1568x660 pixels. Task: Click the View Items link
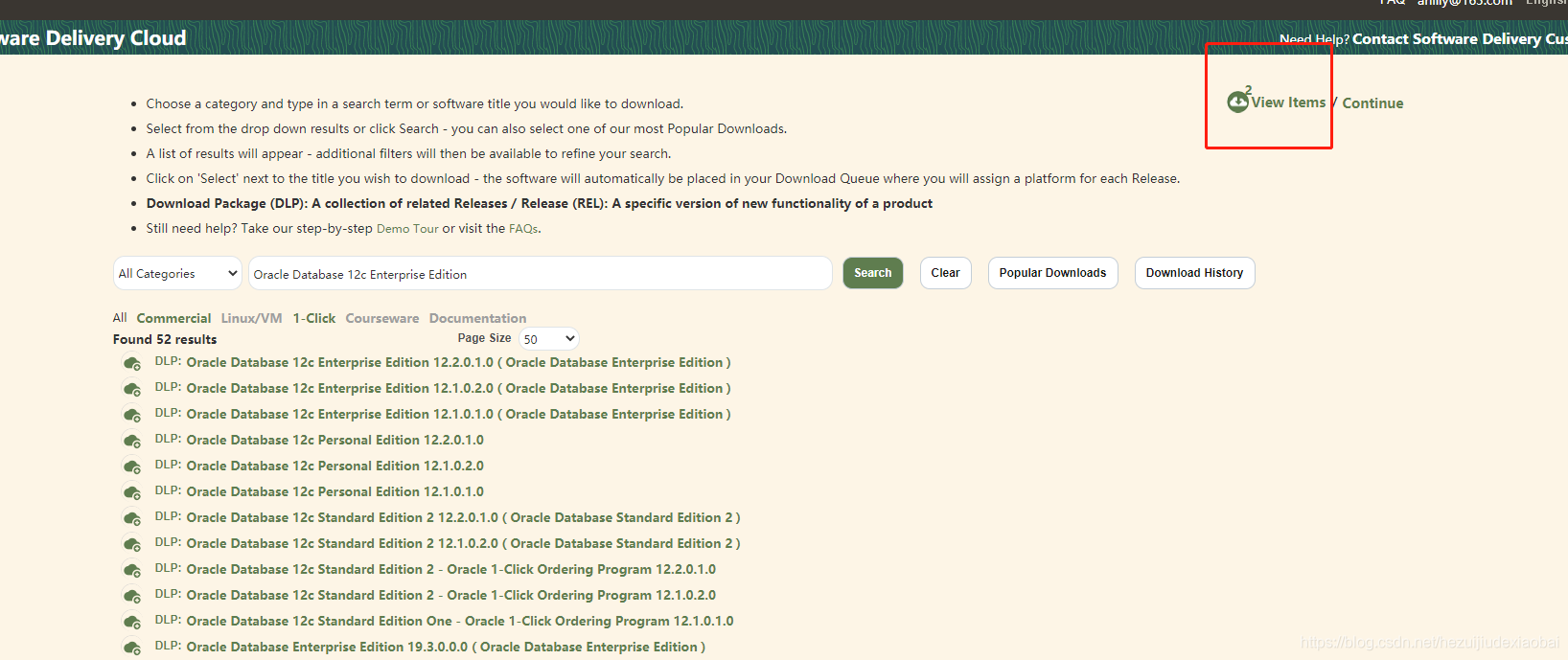(1288, 102)
